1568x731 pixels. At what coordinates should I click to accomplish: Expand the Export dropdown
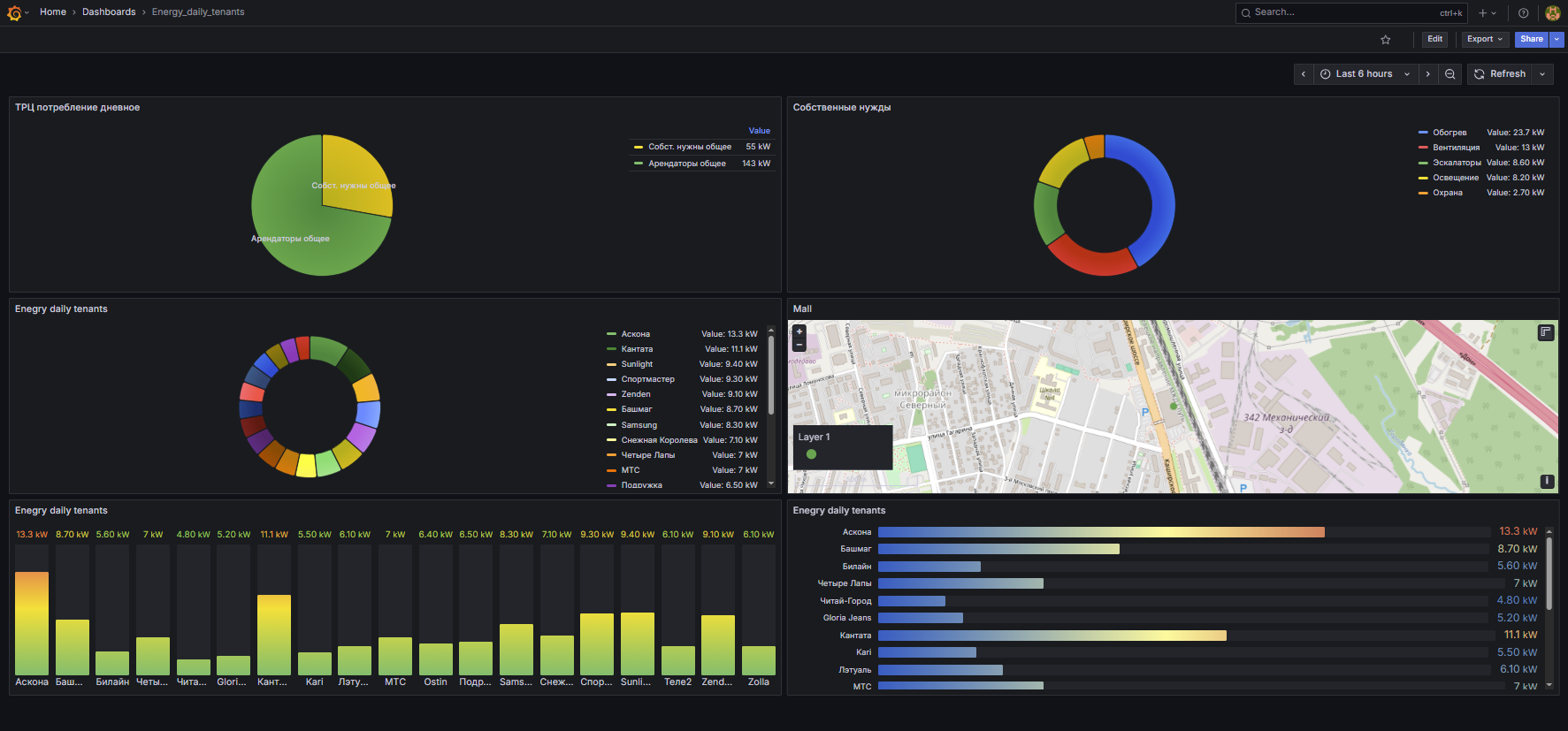coord(1485,40)
